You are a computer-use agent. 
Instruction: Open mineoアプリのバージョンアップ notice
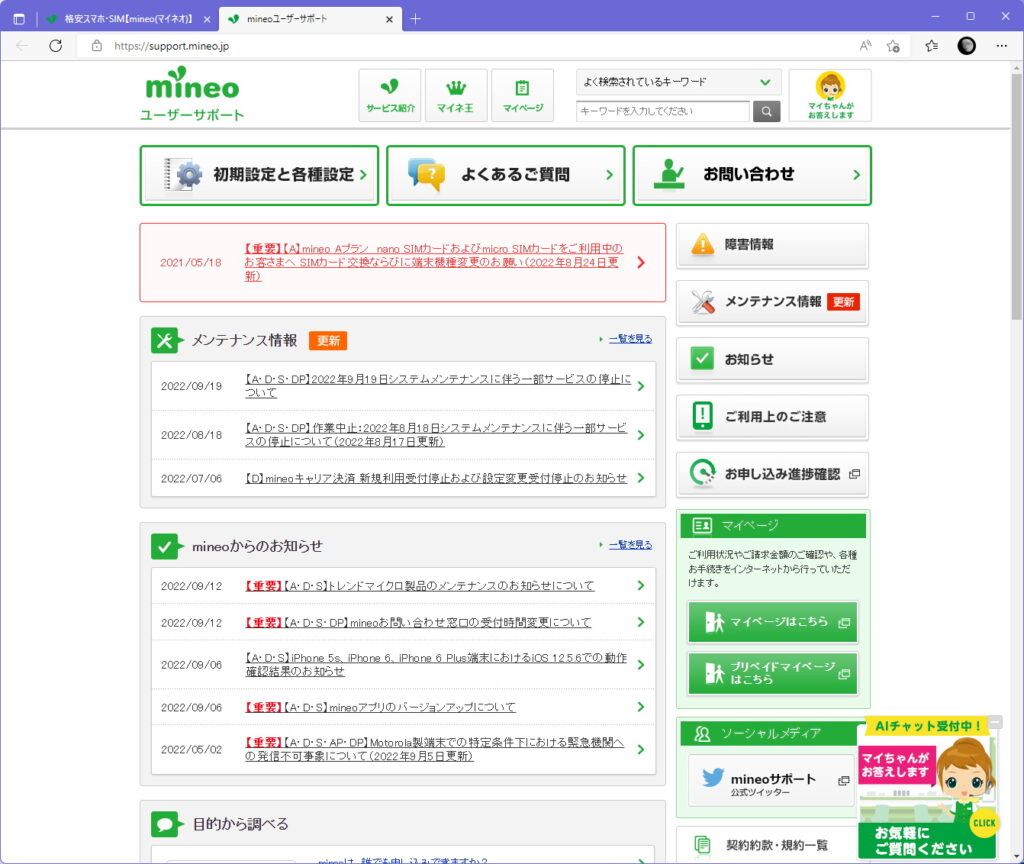(x=380, y=707)
